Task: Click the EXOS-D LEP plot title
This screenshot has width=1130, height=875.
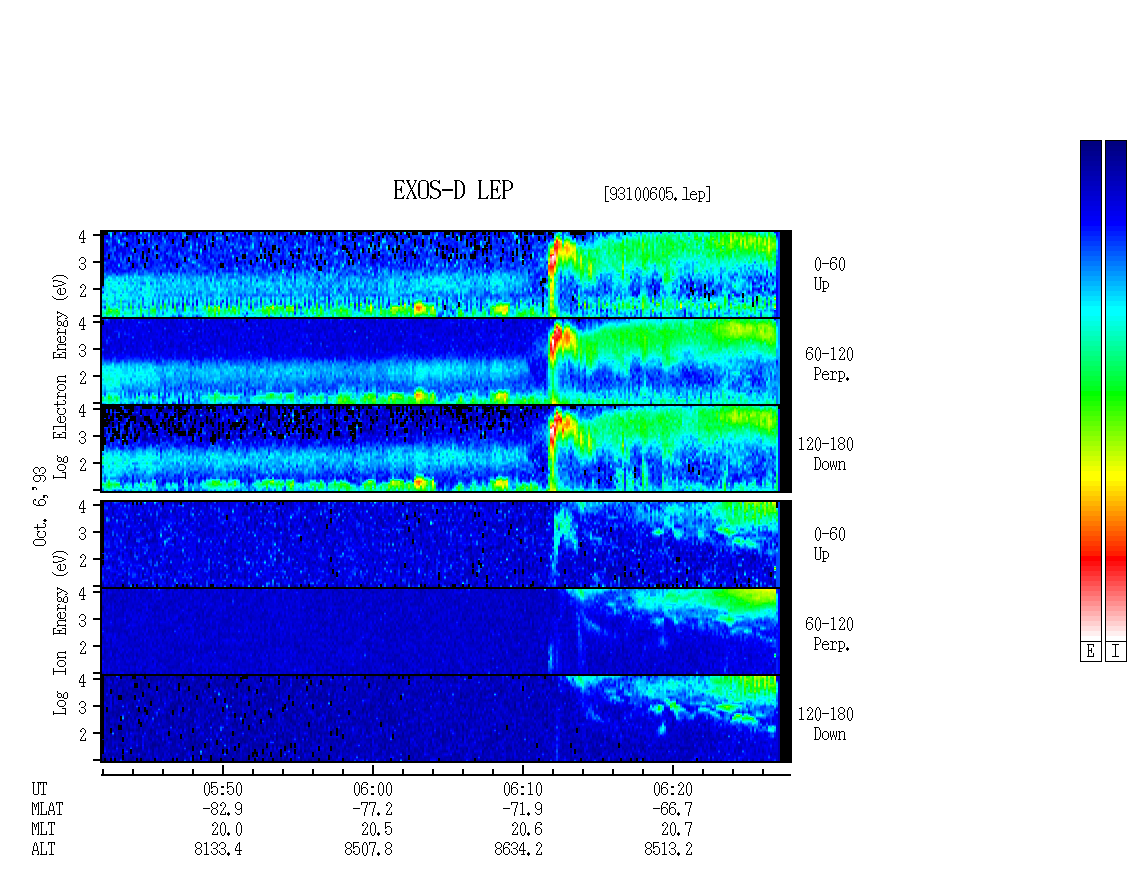Action: point(453,190)
